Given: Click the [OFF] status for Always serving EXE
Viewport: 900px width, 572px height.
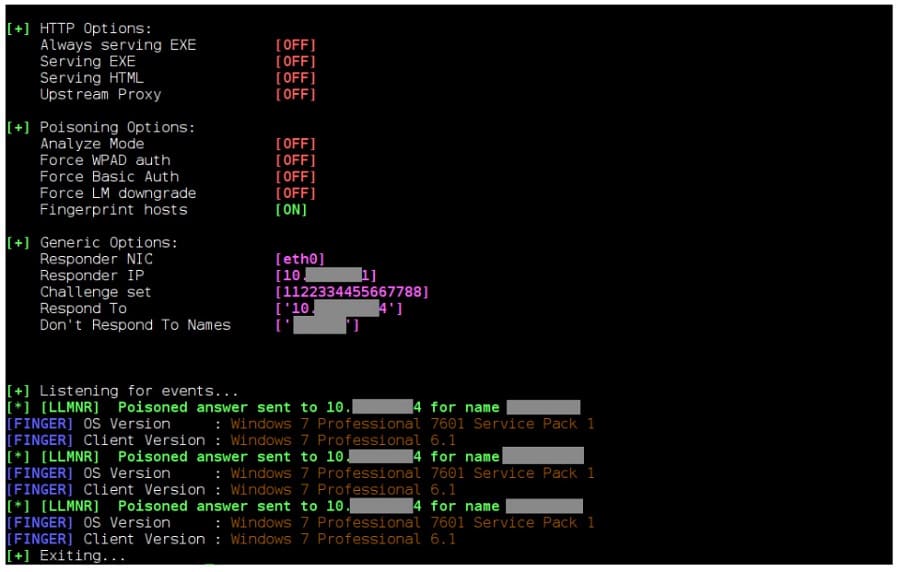Looking at the screenshot, I should tap(295, 45).
